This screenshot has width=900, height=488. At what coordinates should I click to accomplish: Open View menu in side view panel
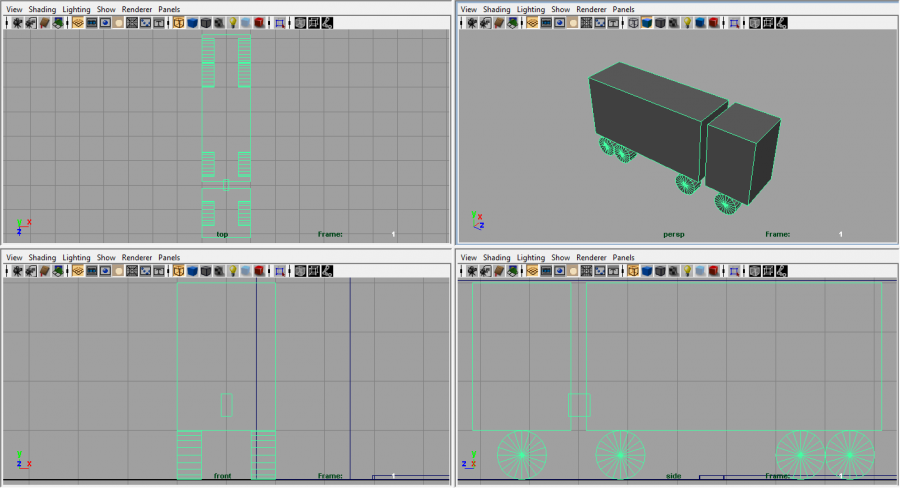pos(468,257)
